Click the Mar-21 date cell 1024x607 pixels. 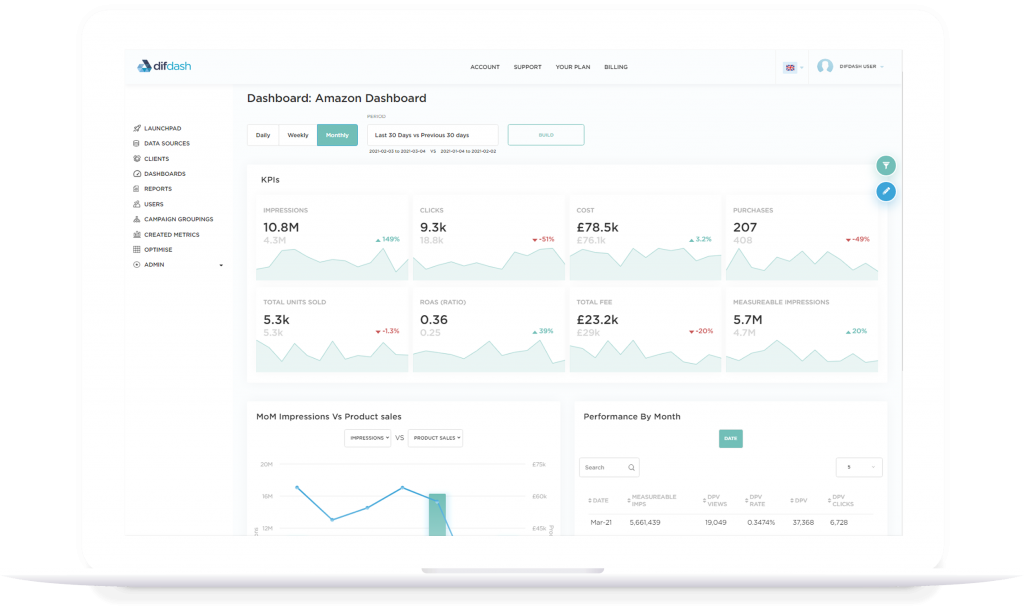601,523
